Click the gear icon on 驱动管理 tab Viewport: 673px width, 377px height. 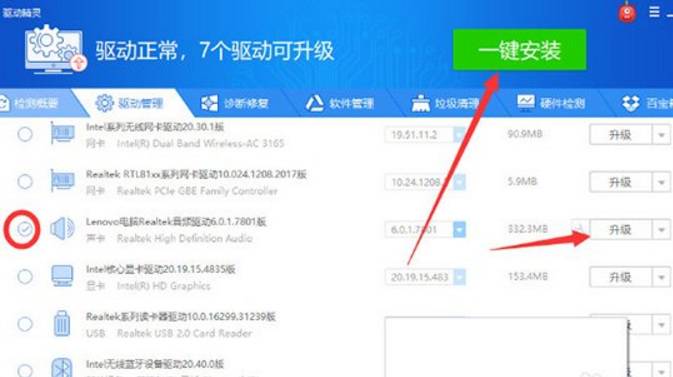click(x=104, y=103)
